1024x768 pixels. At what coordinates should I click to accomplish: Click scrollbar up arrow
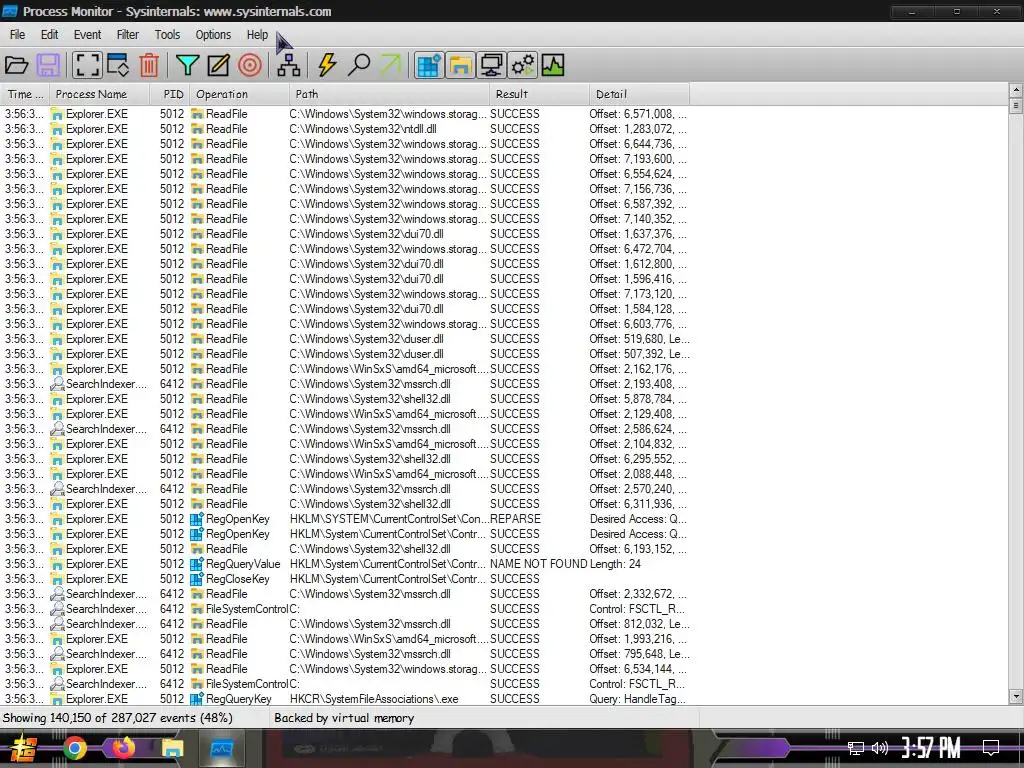1016,89
